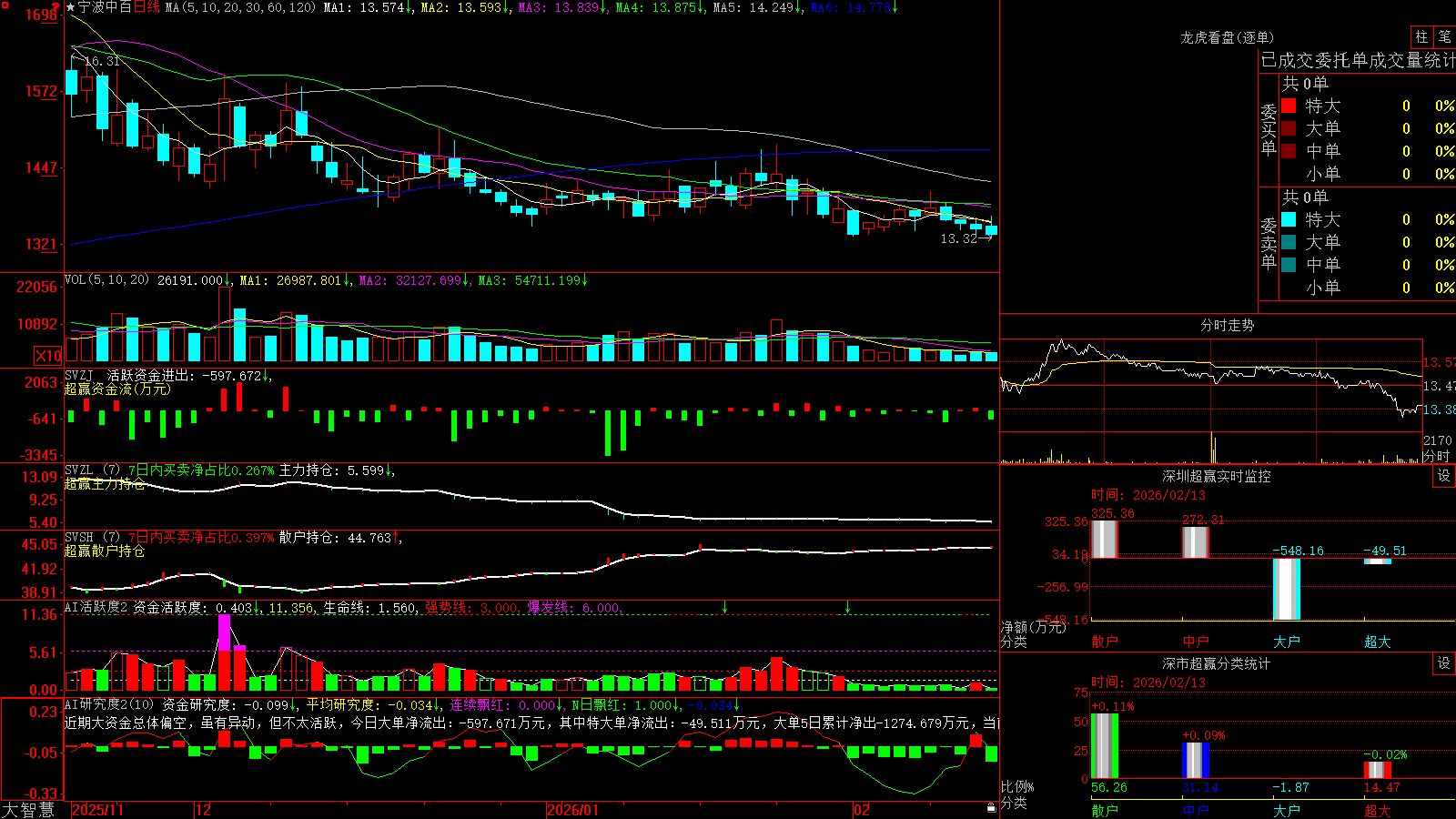Click the small red square icon in the top-left corner
Screen dimensions: 1456x819
3,4
